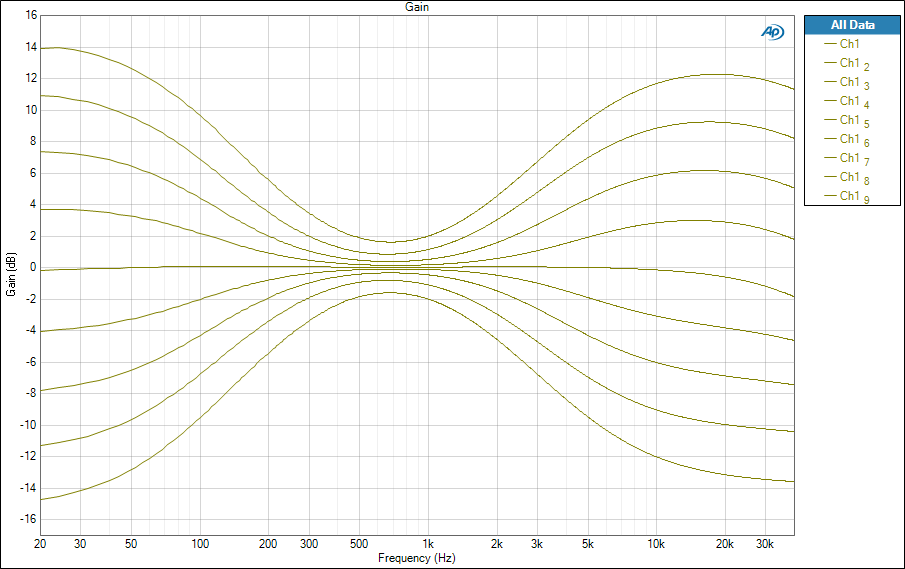Click the 16 gain axis tick label

31,16
